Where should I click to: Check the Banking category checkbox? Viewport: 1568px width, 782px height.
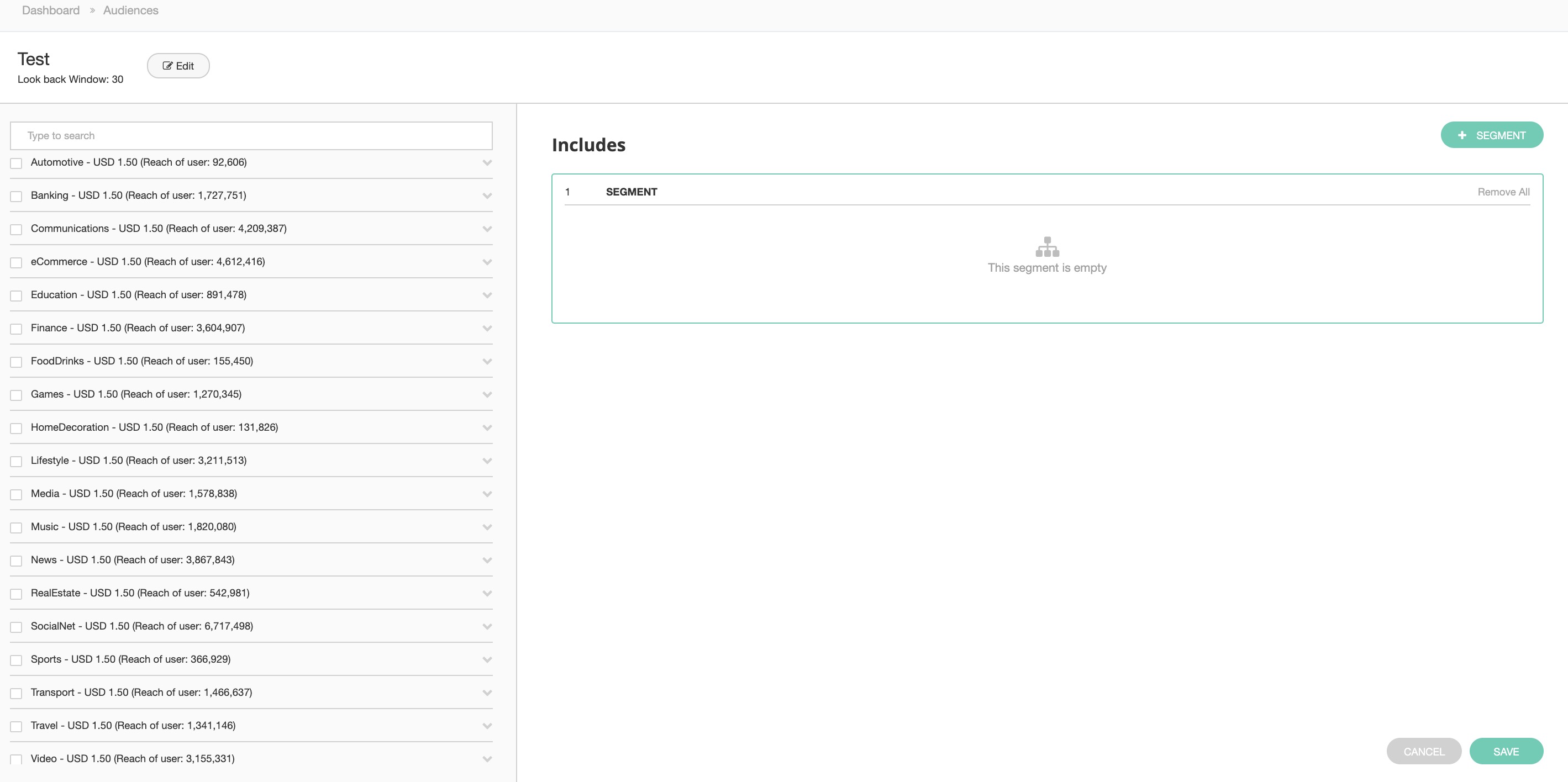click(17, 196)
